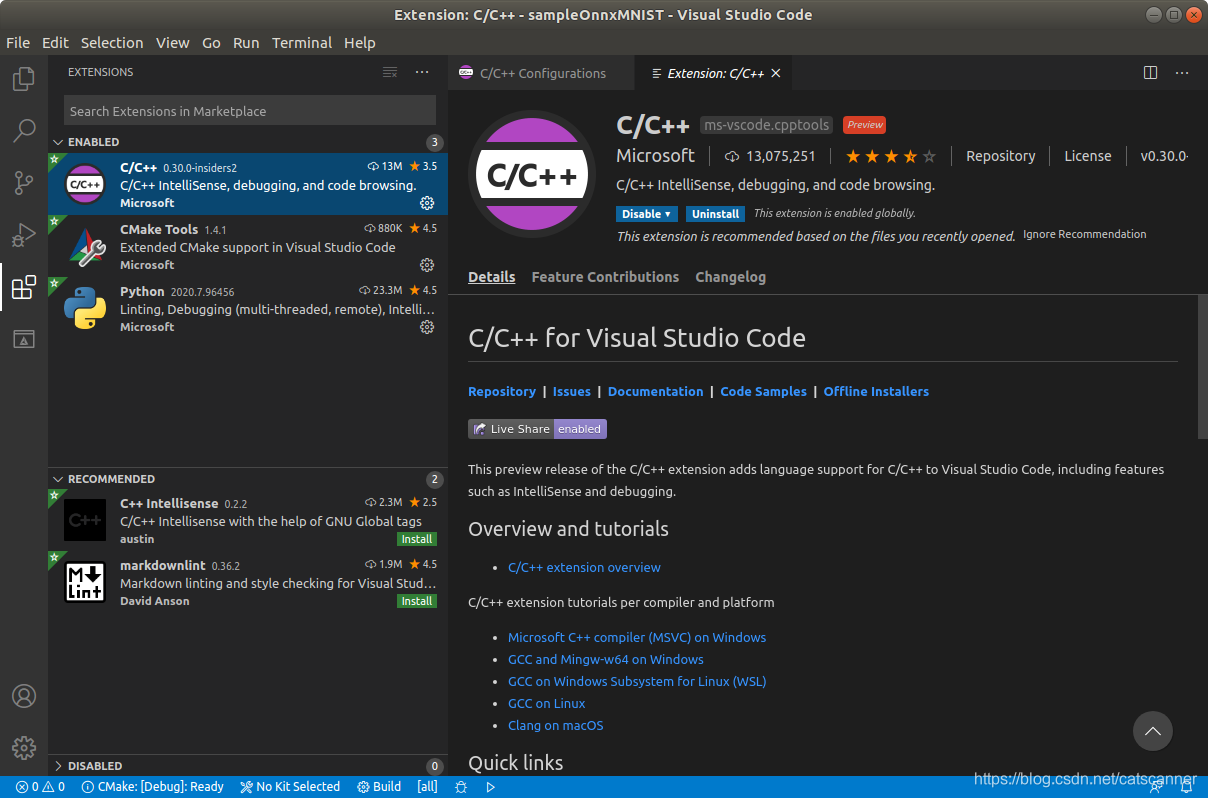
Task: Switch to Feature Contributions tab
Action: [605, 277]
